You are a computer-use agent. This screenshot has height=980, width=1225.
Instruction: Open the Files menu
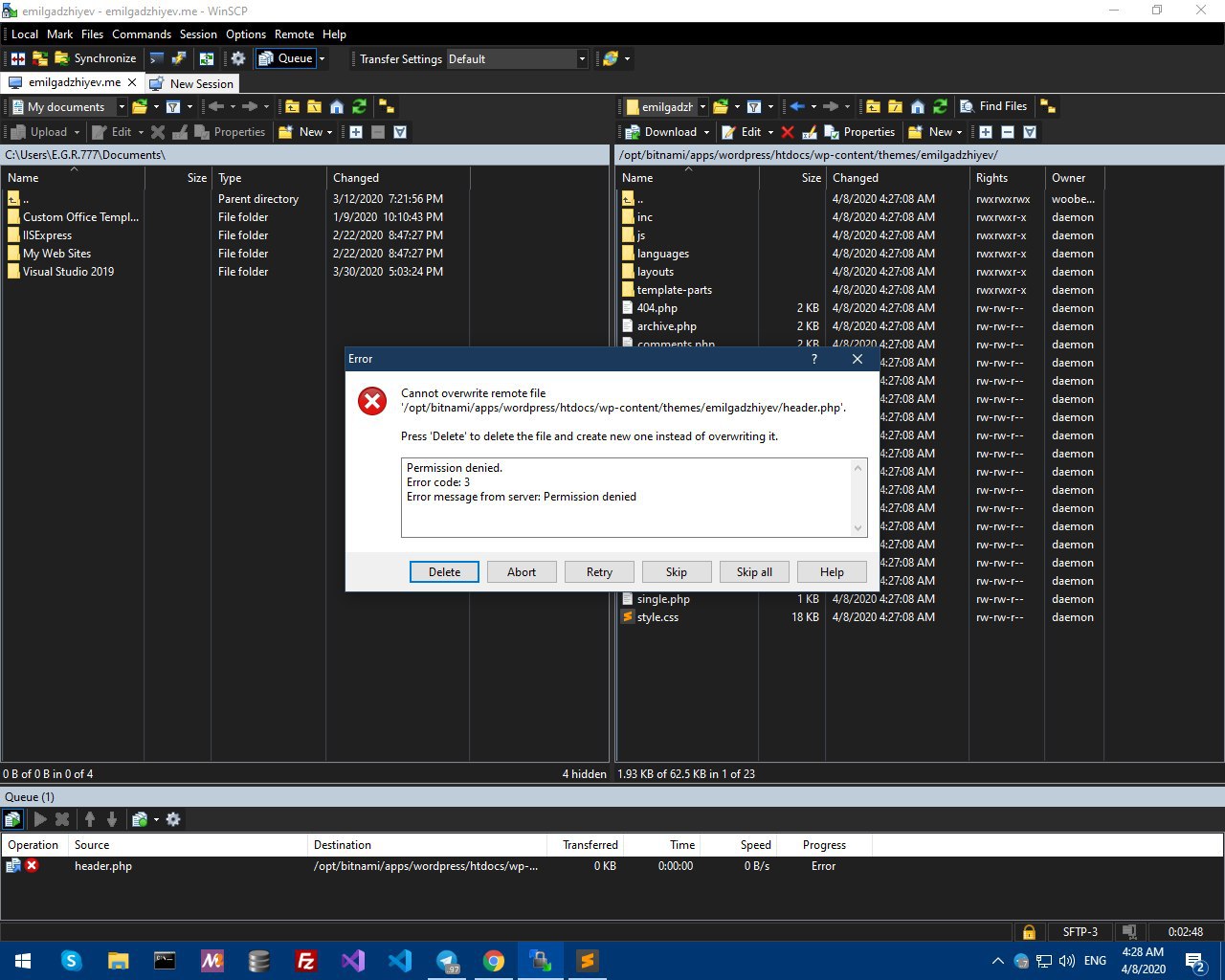click(x=92, y=33)
